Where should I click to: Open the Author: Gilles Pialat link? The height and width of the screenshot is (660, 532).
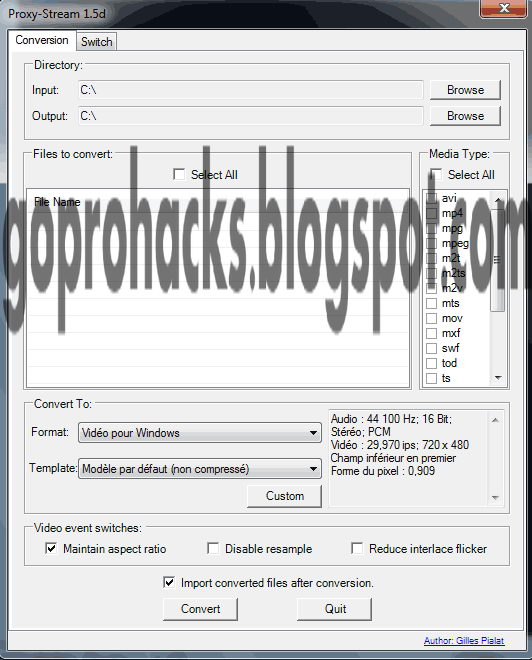(464, 641)
